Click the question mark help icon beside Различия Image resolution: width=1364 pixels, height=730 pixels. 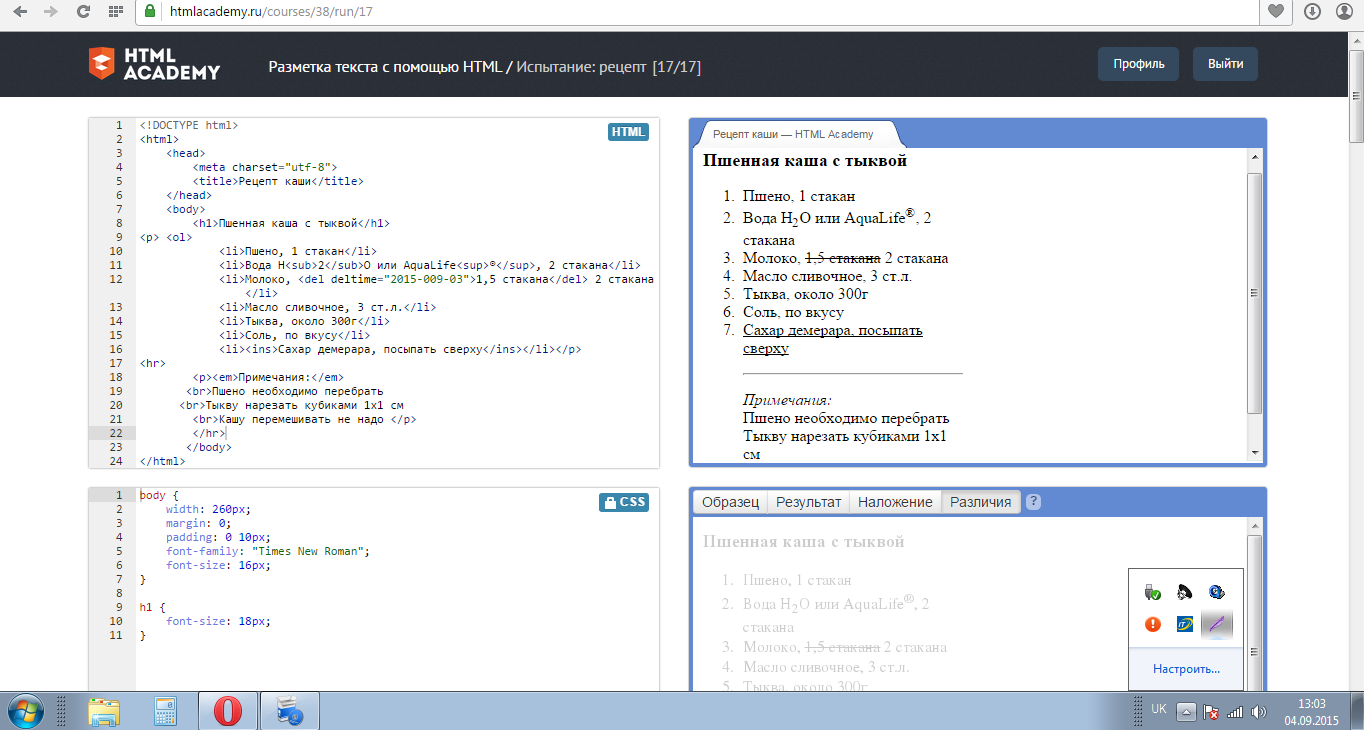pos(1034,502)
